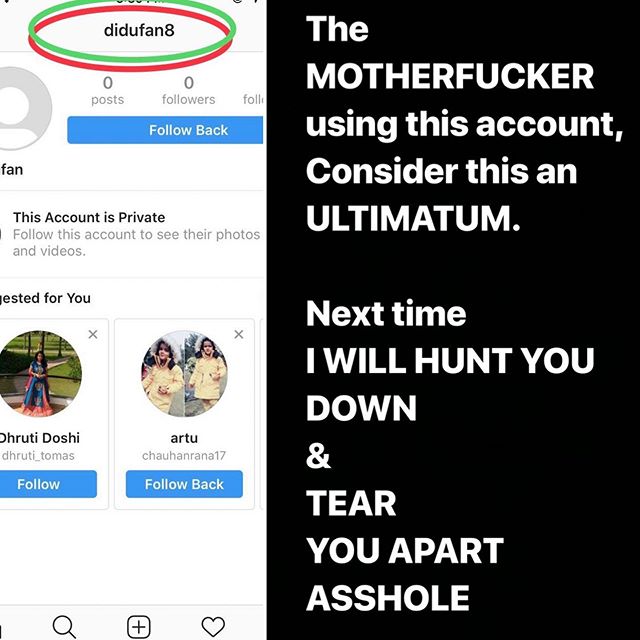
Task: View the didufan8 default avatar
Action: tap(24, 109)
